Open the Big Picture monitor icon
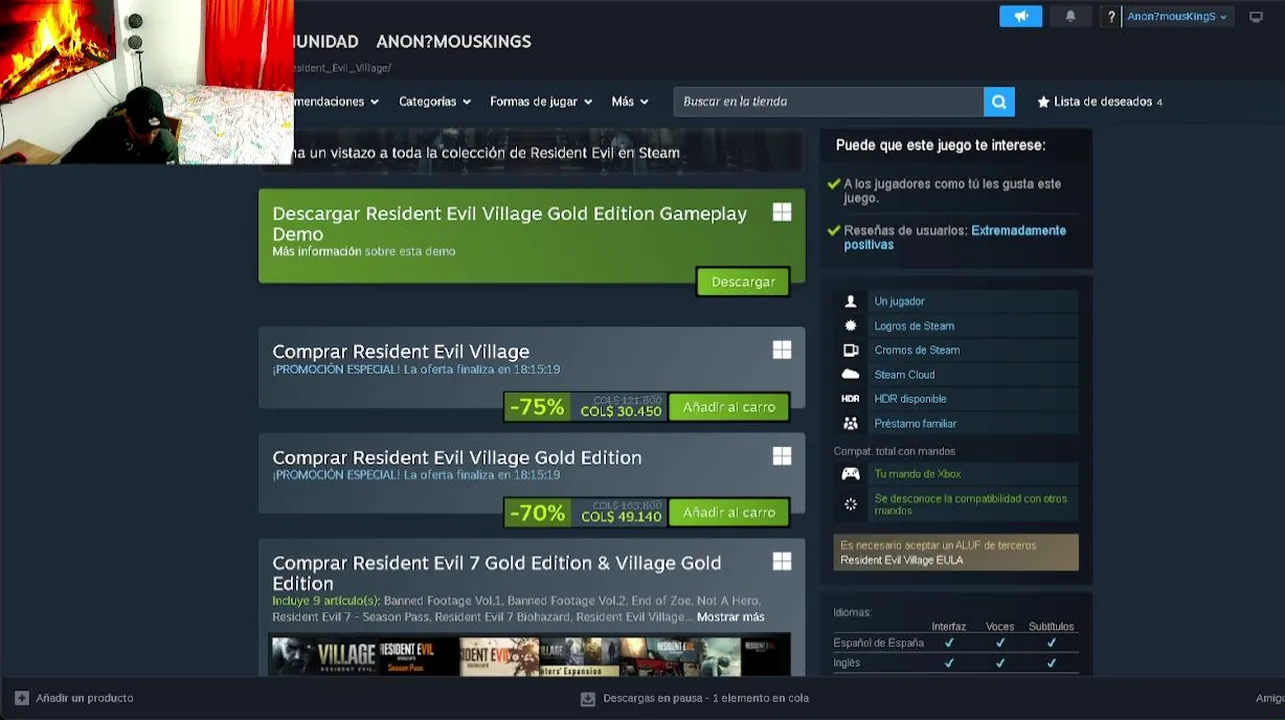Screen dimensions: 1285x720 click(1256, 17)
